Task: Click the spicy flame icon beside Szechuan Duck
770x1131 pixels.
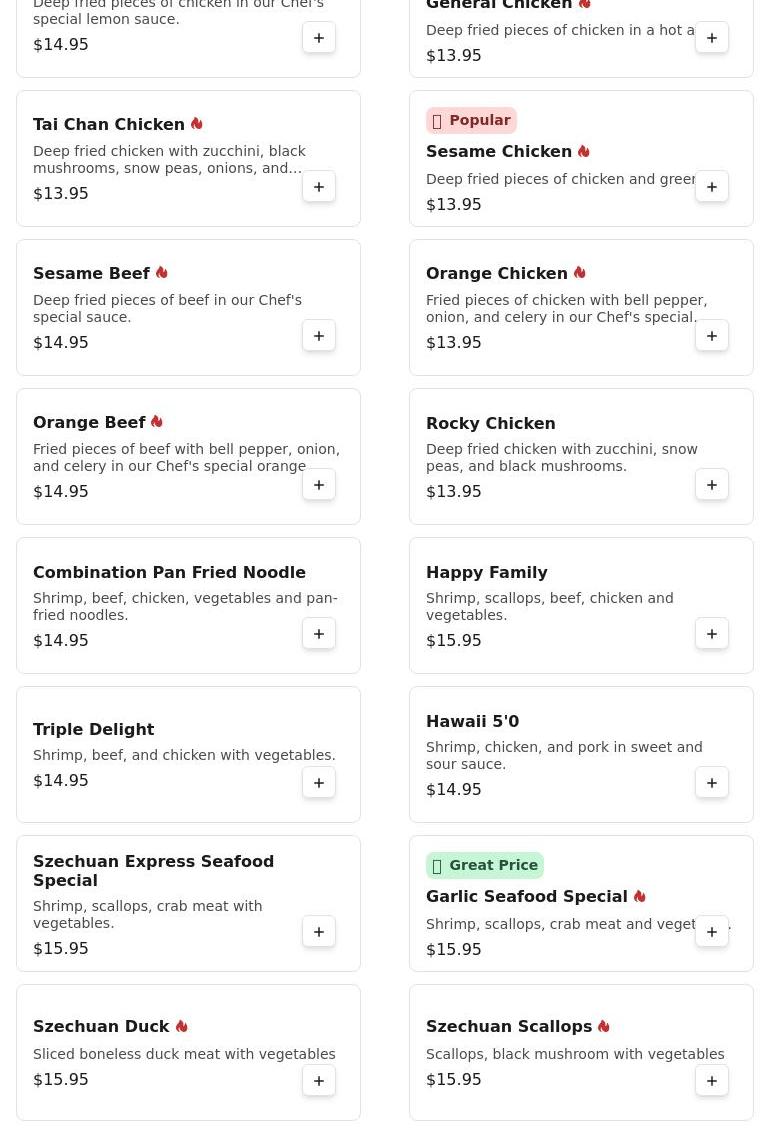Action: coord(182,1027)
